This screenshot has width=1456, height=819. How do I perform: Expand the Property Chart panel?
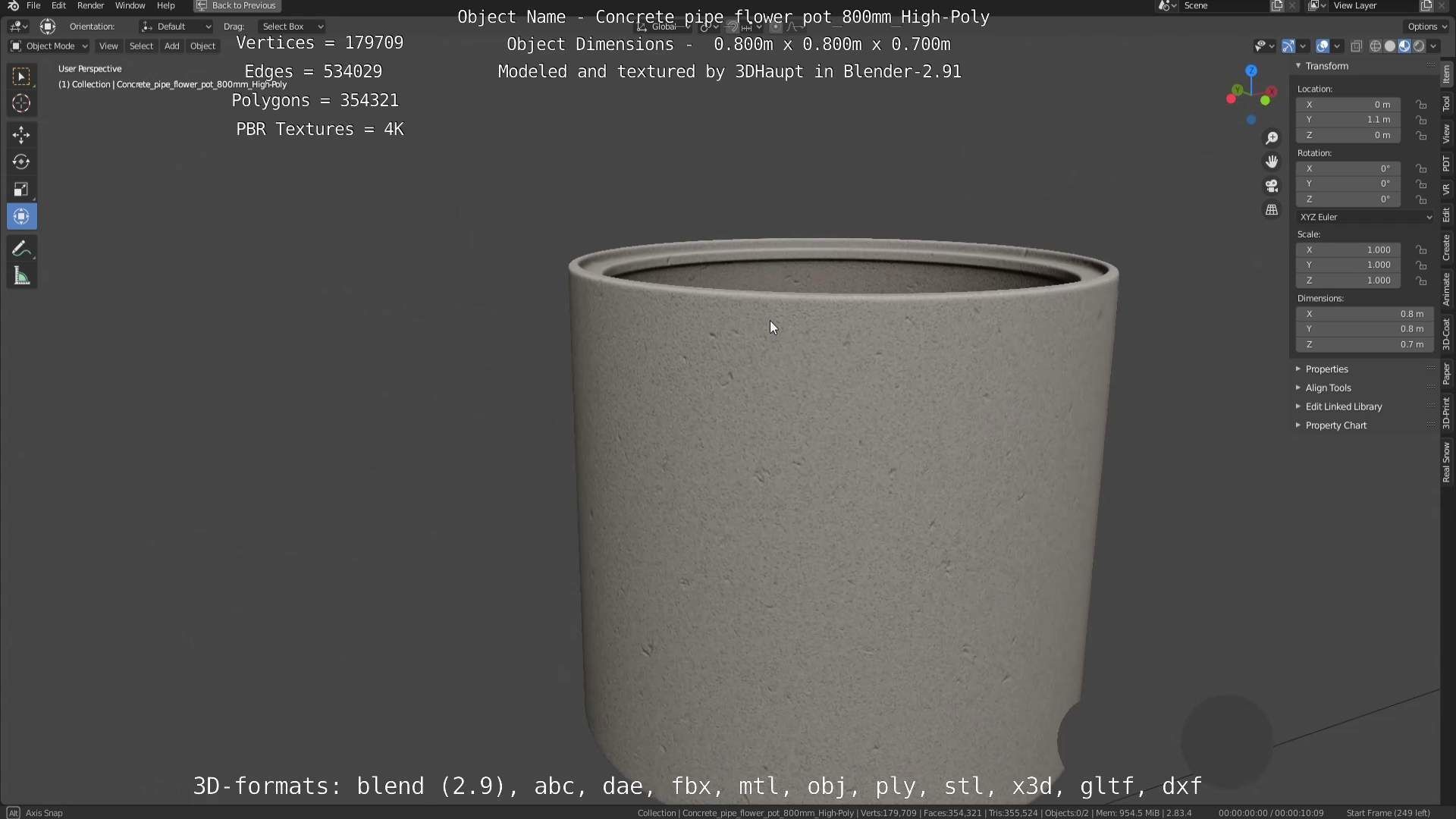[1335, 426]
